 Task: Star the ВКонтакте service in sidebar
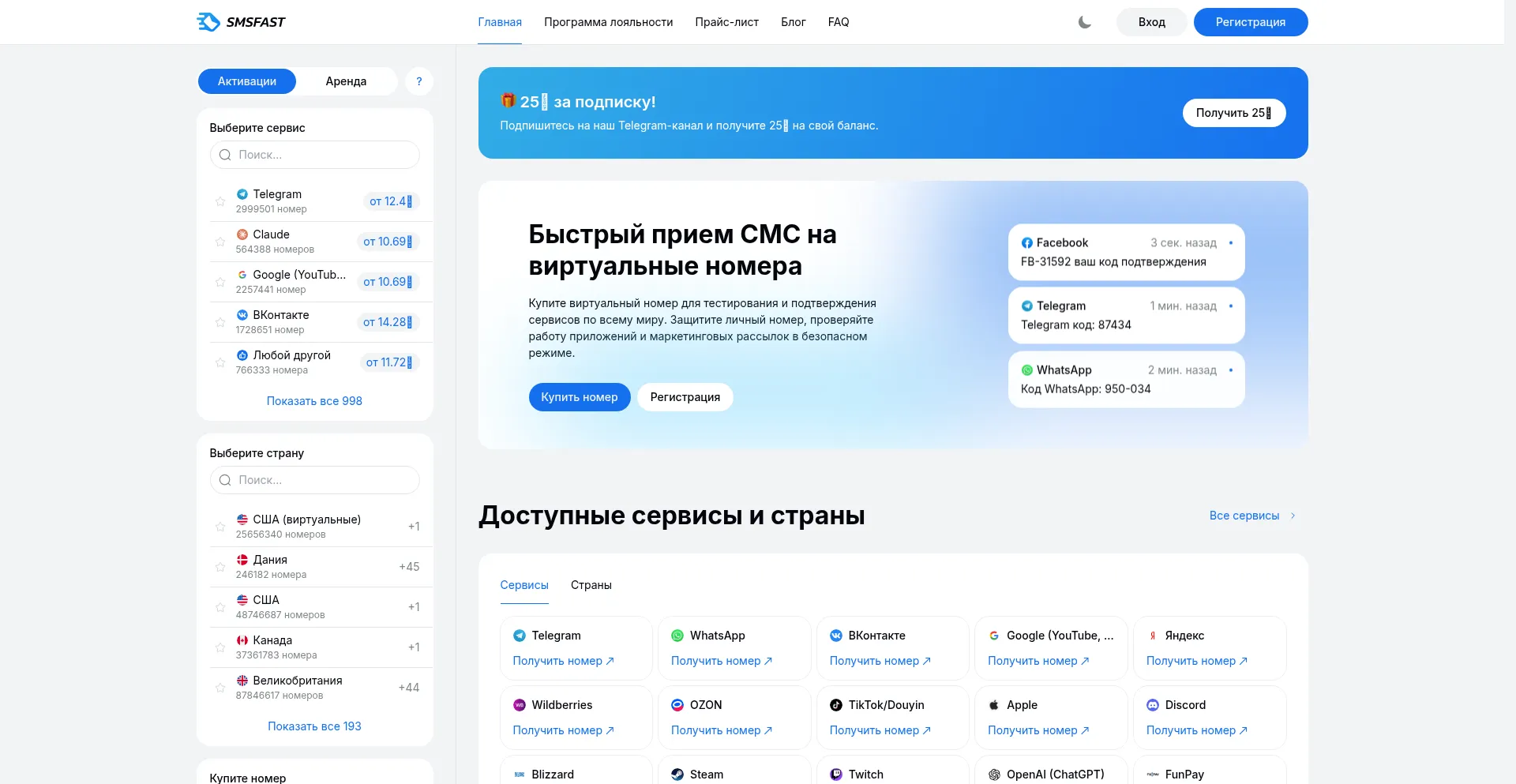click(220, 322)
